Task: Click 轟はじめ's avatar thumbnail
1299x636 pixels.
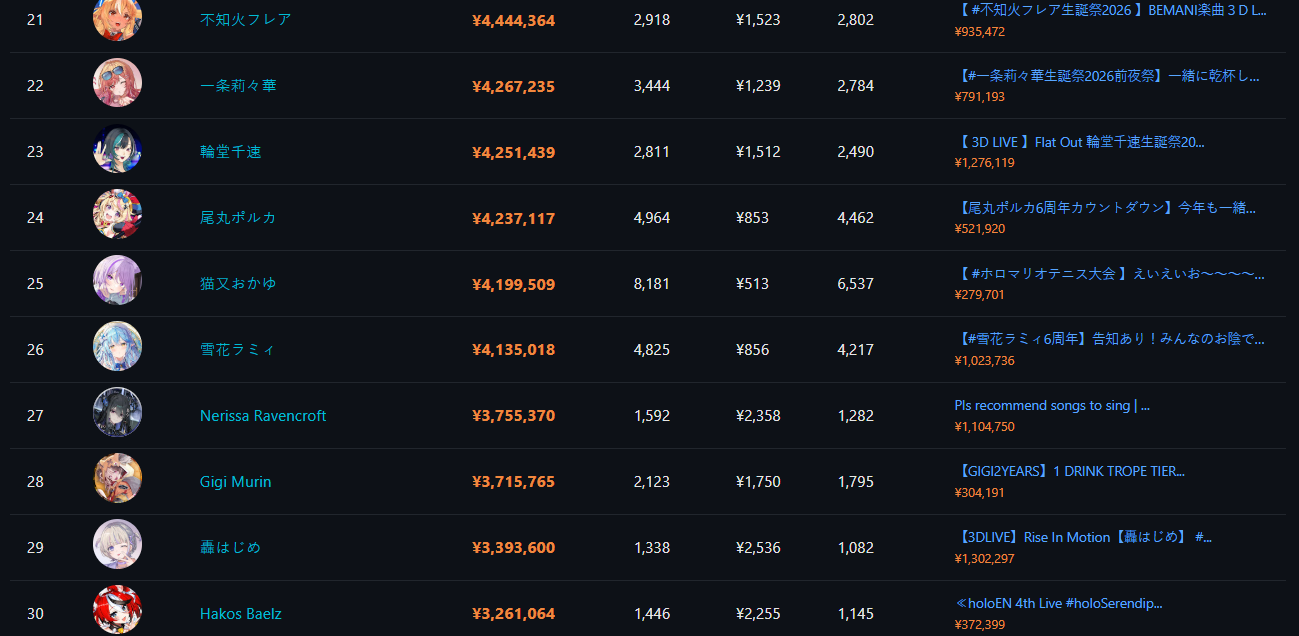Action: pyautogui.click(x=117, y=546)
